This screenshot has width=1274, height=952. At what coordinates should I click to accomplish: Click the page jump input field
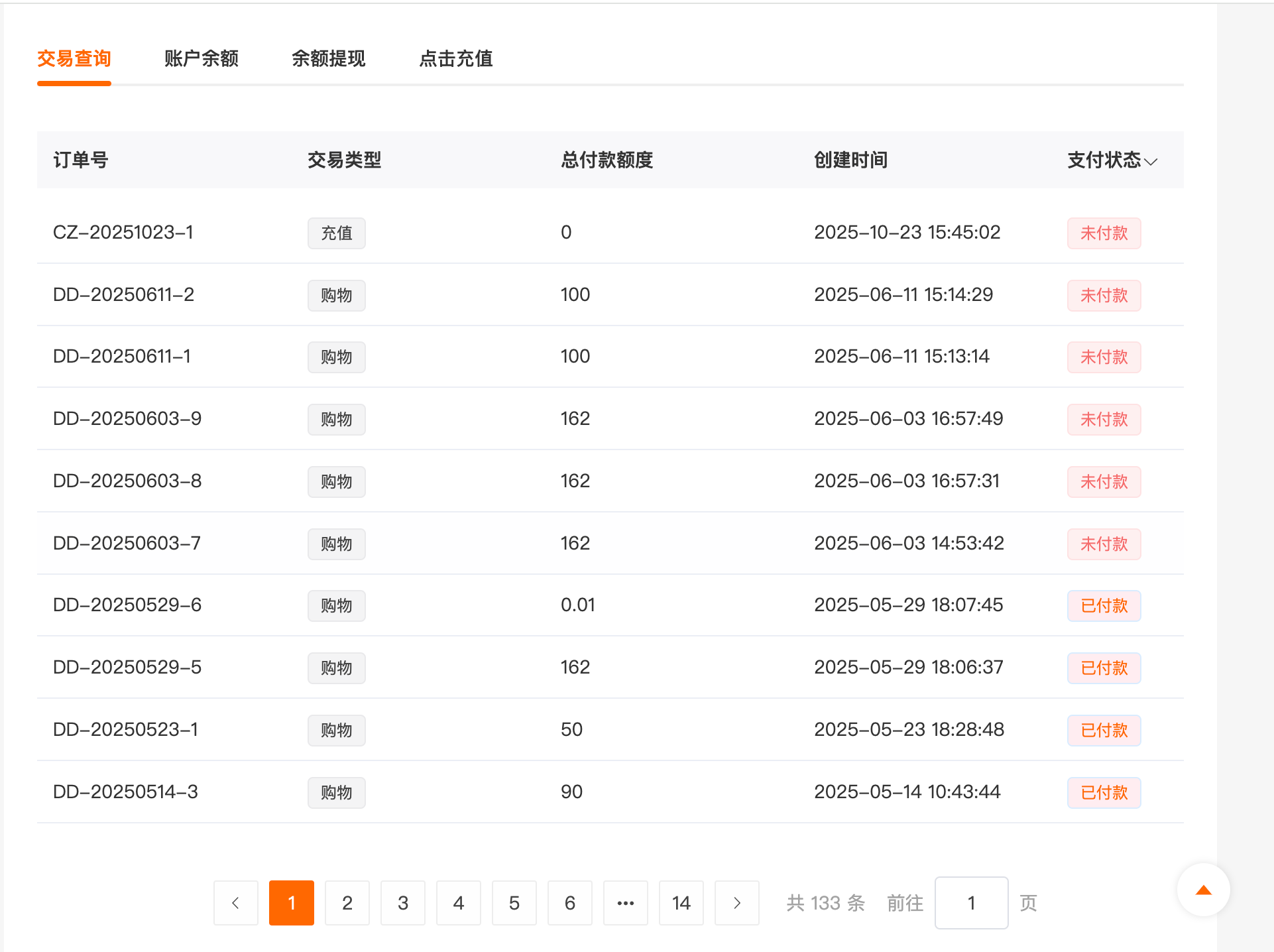click(x=971, y=902)
